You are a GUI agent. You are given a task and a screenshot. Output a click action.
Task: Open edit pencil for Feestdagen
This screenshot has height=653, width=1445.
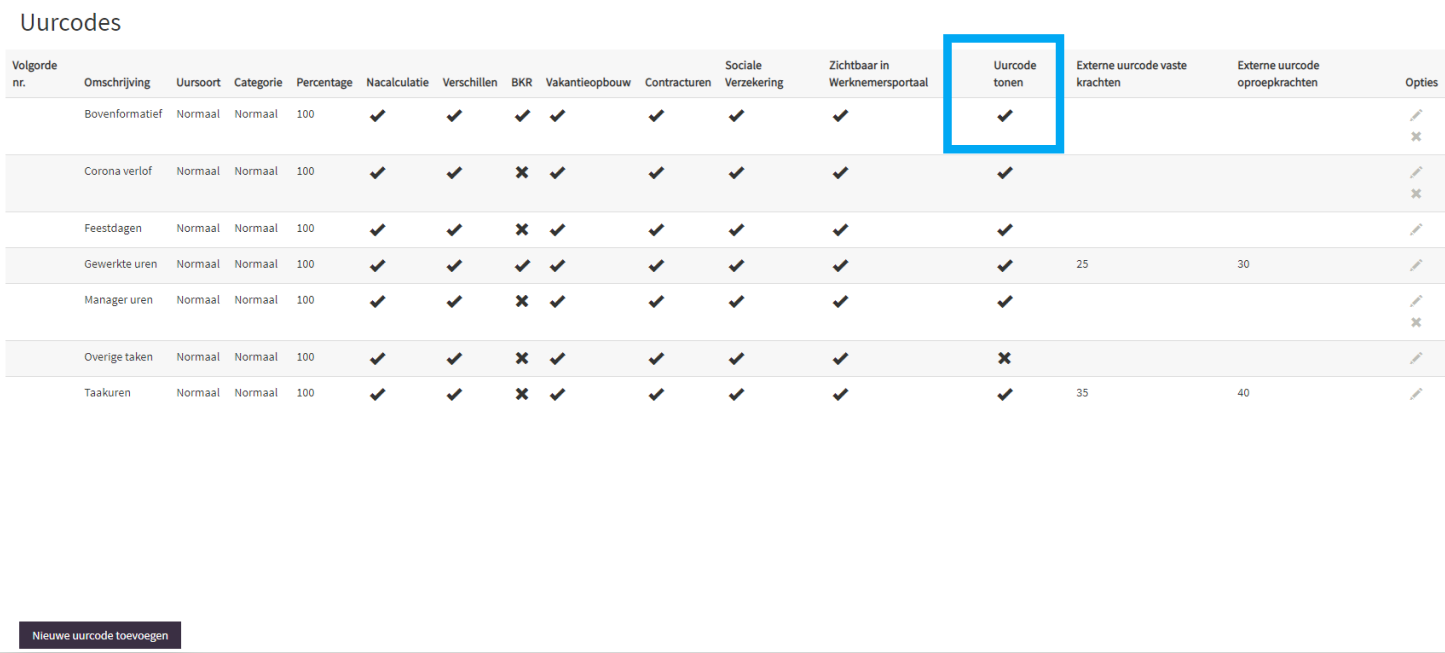[1416, 229]
